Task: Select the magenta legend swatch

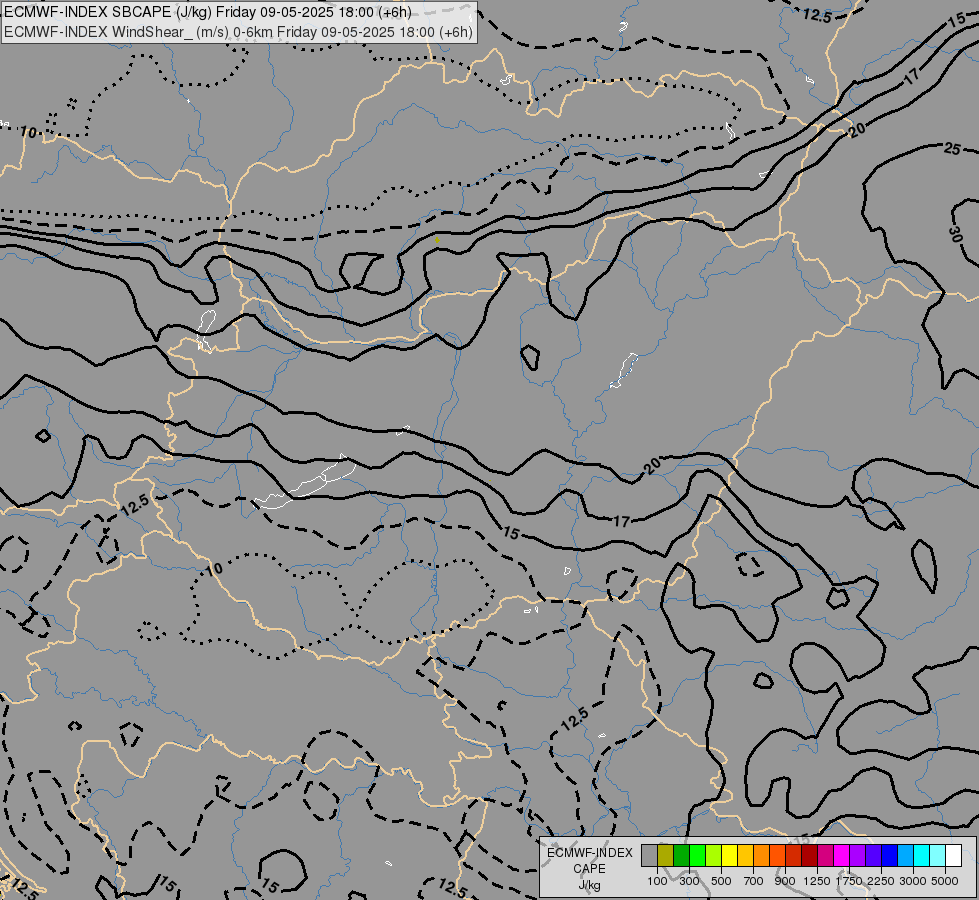Action: [x=841, y=856]
